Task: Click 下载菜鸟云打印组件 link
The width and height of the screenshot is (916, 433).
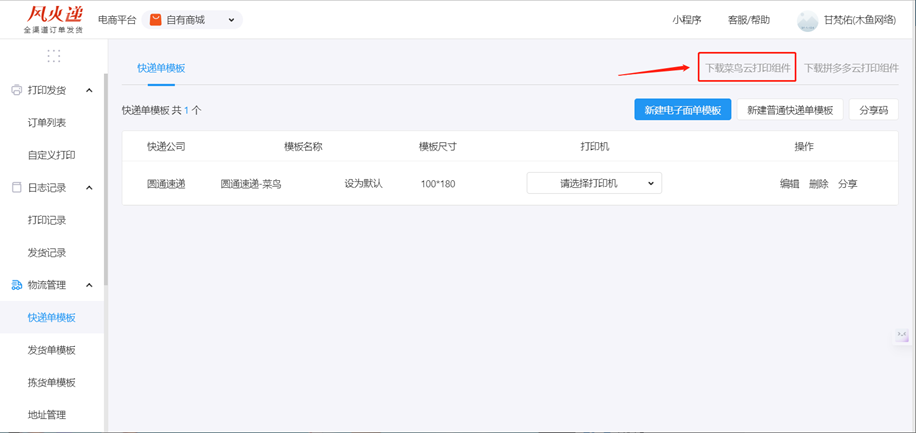Action: (x=748, y=68)
